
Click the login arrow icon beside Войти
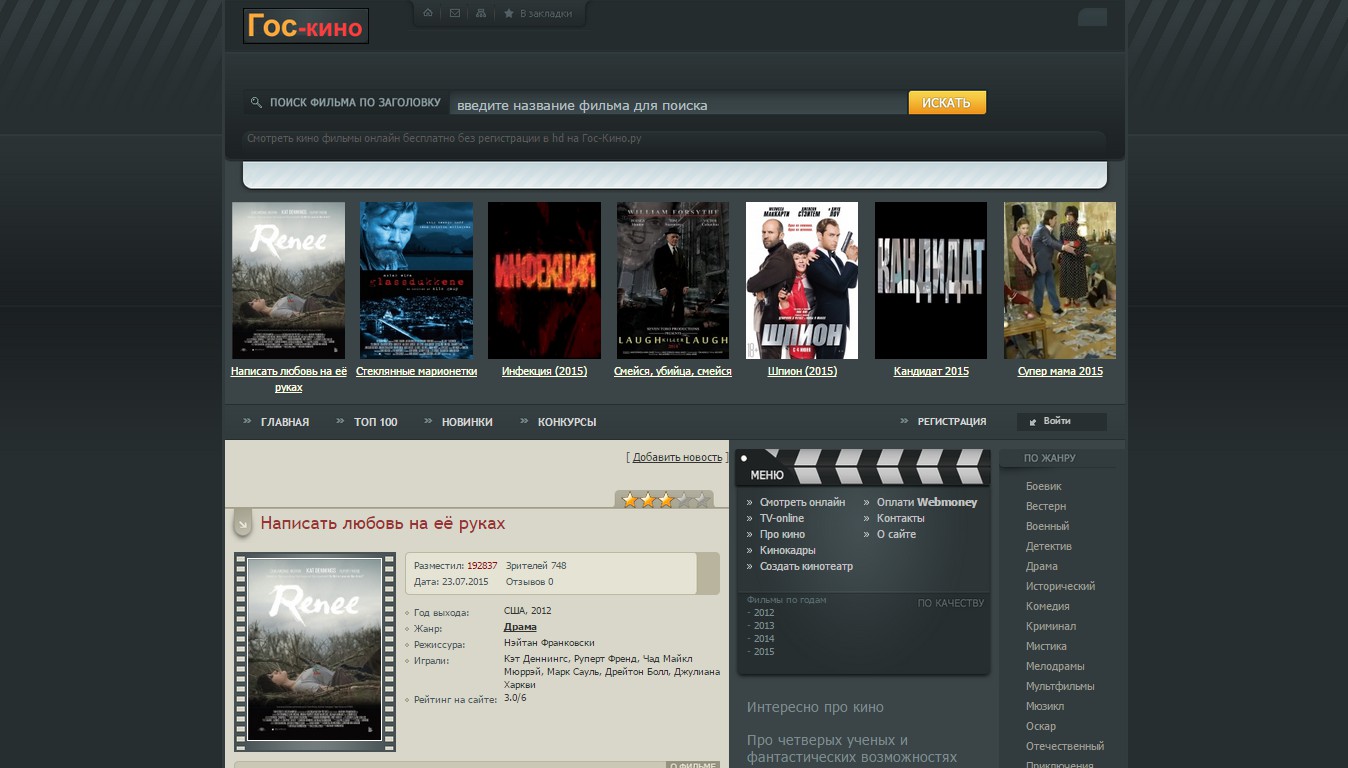(1033, 422)
